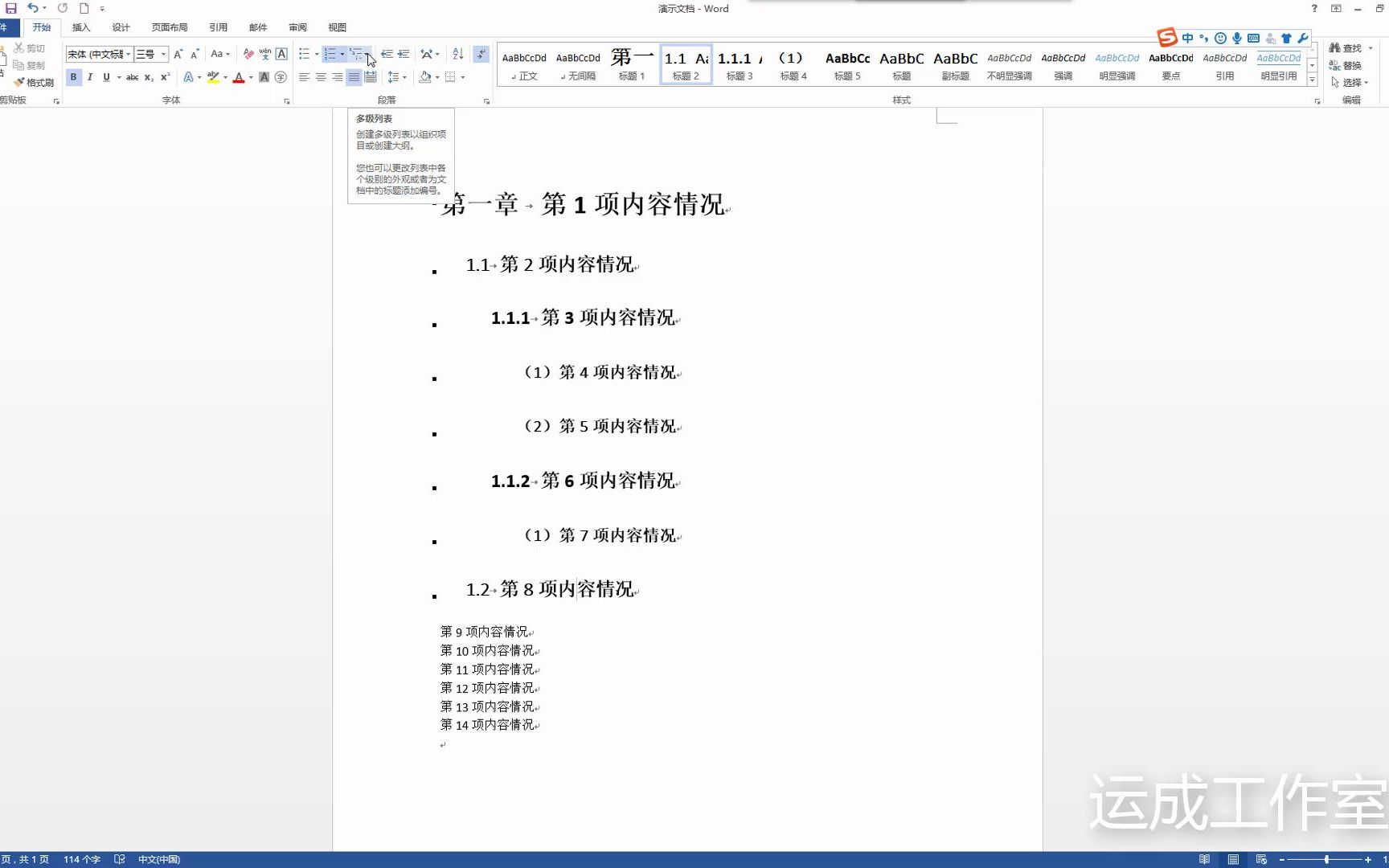Increase paragraph indent
Screen dimensions: 1389x868
(404, 54)
